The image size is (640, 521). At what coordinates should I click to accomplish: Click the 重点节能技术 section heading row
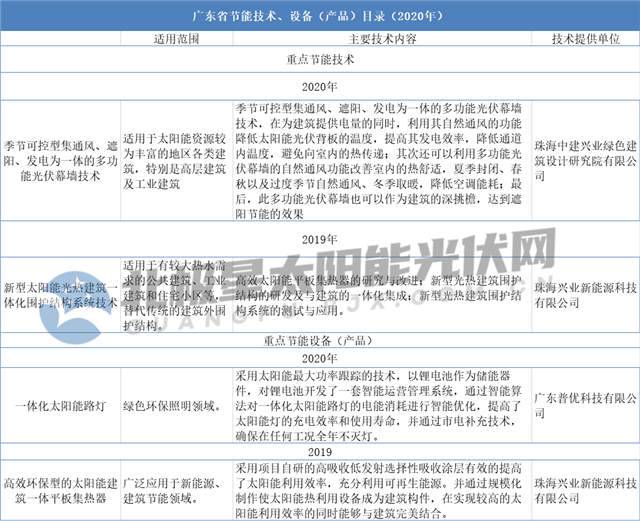click(320, 61)
